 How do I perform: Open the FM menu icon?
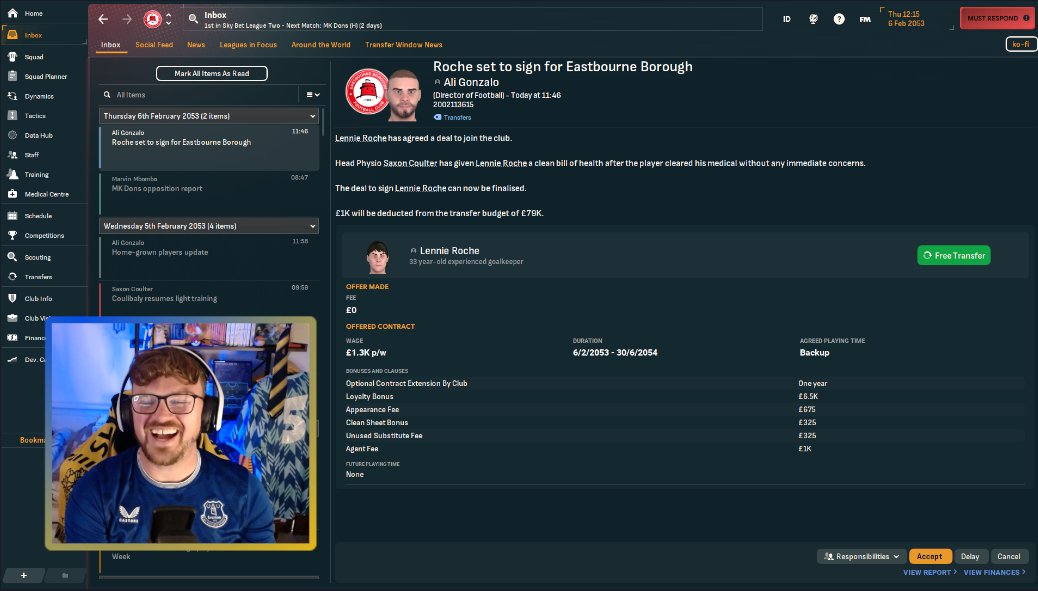tap(865, 19)
